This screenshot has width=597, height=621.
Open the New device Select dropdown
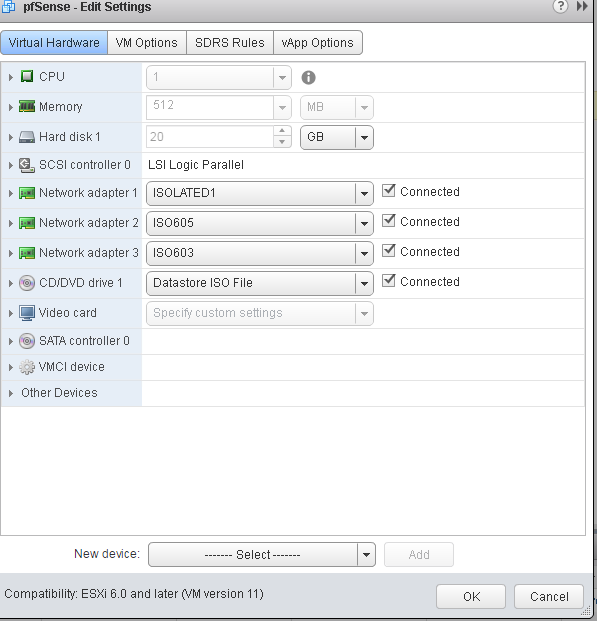(x=261, y=554)
